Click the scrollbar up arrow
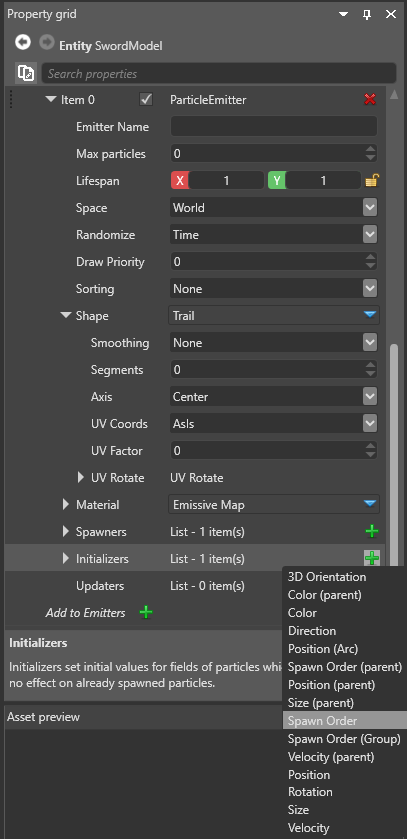Screen dimensions: 407x839 394,95
